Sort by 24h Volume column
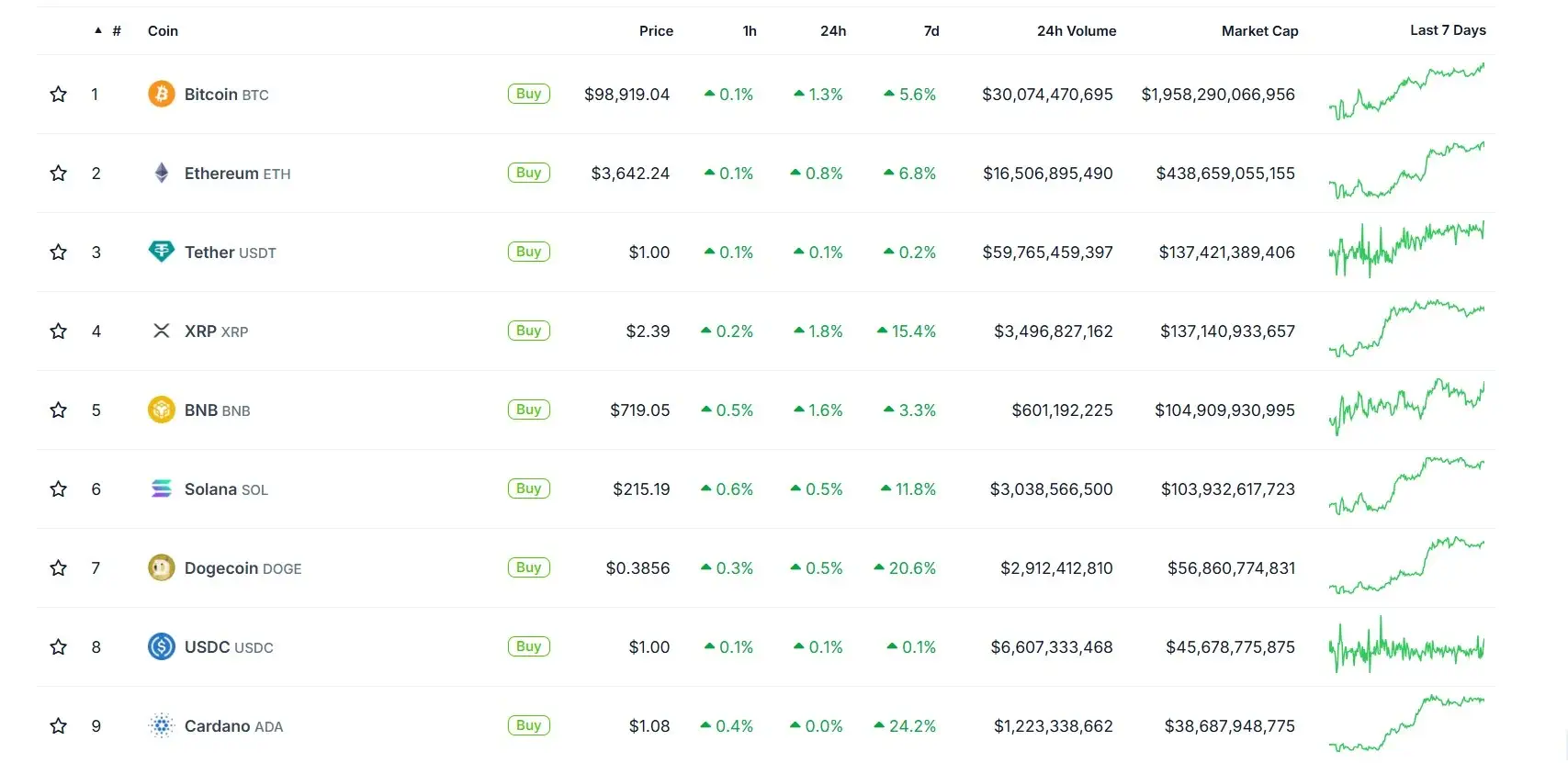This screenshot has height=763, width=1568. (1077, 30)
